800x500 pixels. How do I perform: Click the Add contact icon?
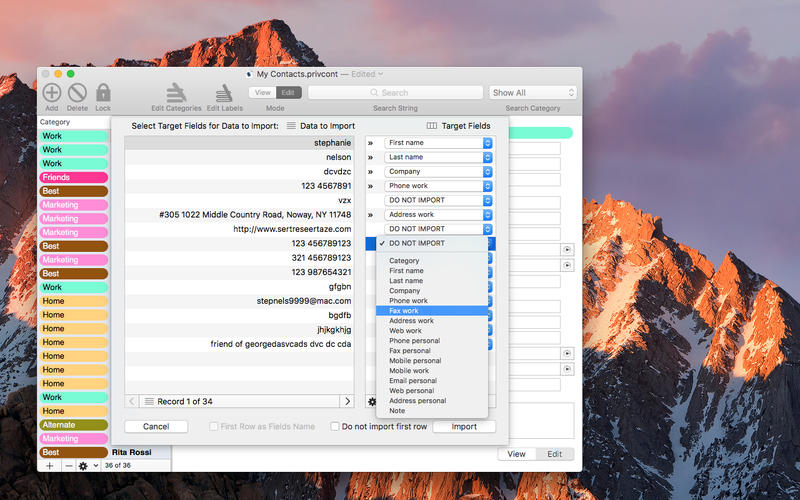(x=51, y=92)
